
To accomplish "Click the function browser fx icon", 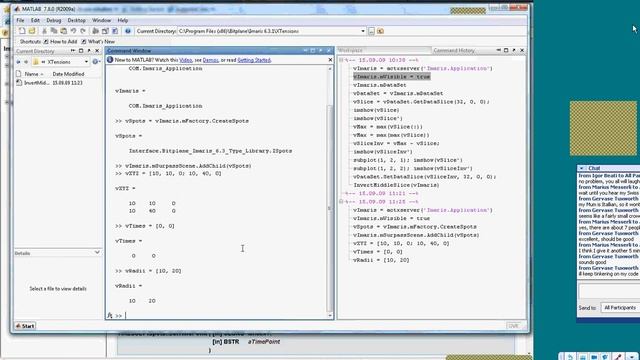I will [x=109, y=316].
